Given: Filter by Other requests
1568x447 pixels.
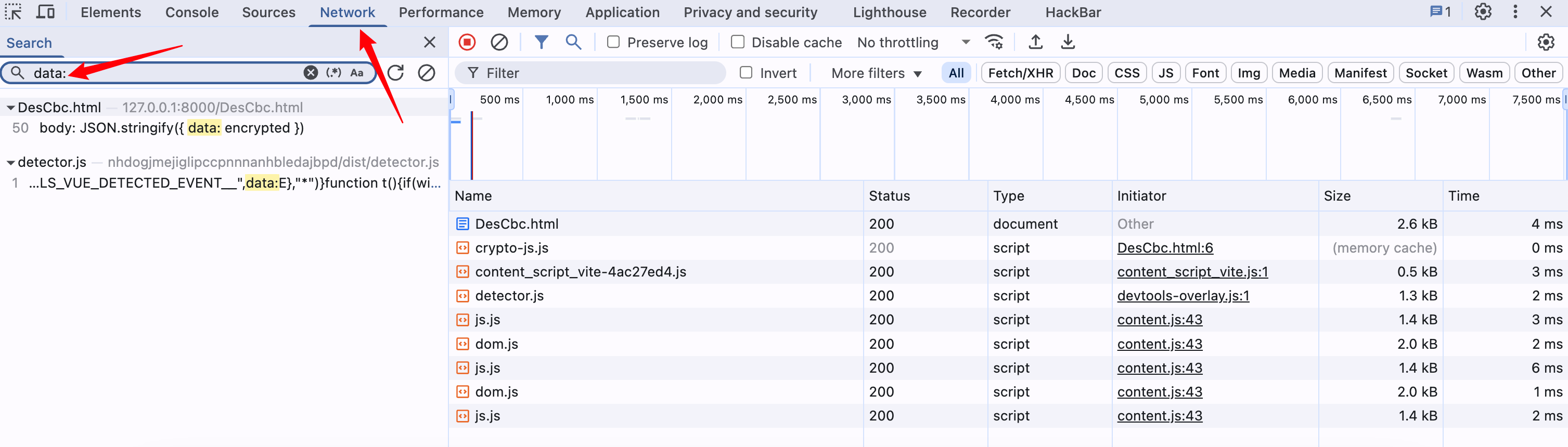Looking at the screenshot, I should pyautogui.click(x=1538, y=73).
